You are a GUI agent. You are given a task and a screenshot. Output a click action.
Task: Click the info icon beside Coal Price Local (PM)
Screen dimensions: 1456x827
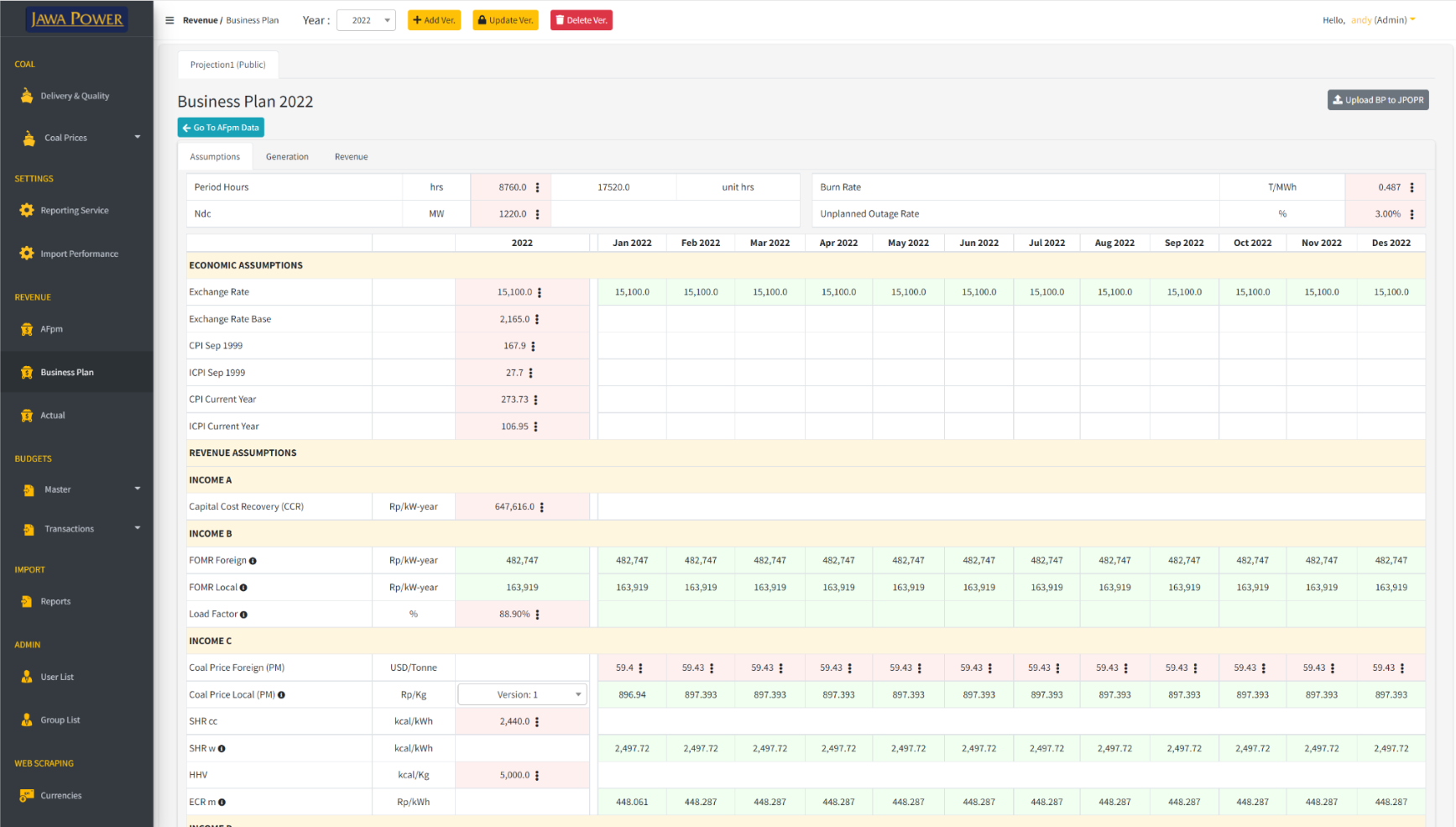tap(281, 695)
